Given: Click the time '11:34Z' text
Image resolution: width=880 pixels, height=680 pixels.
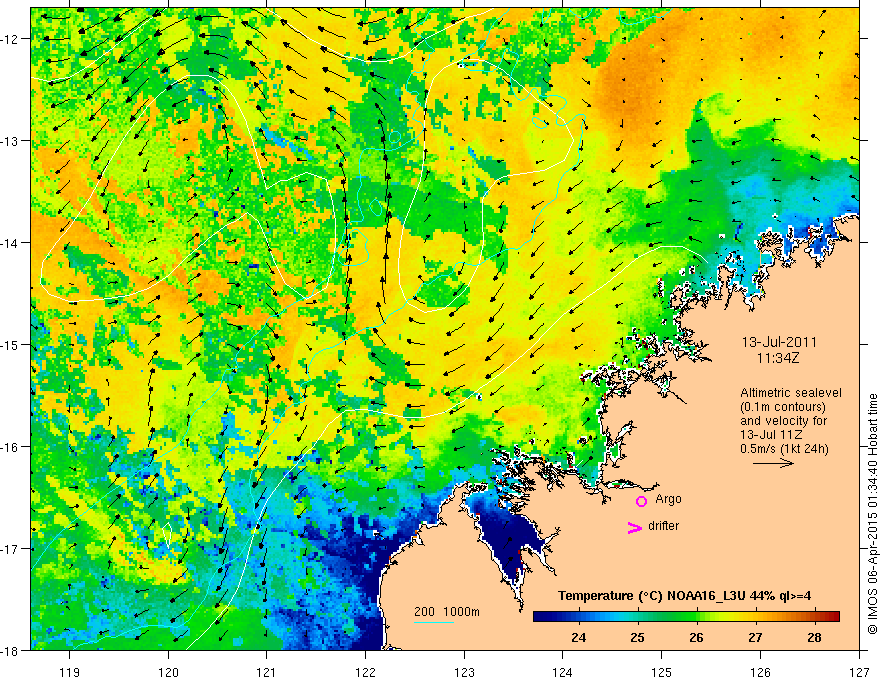Looking at the screenshot, I should click(x=778, y=357).
